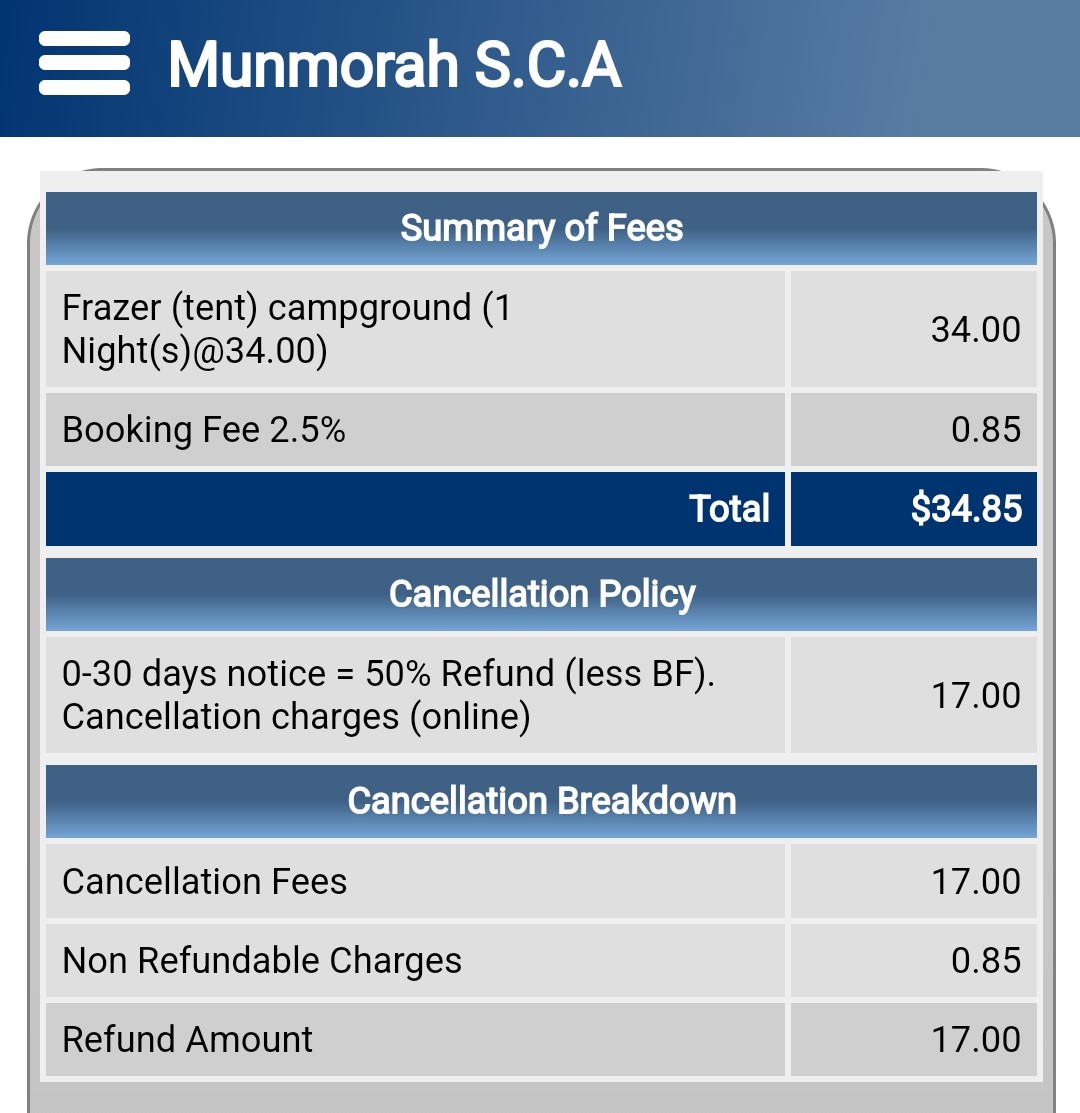1080x1113 pixels.
Task: Tap the Booking Fee 2.5% row
Action: coord(415,429)
